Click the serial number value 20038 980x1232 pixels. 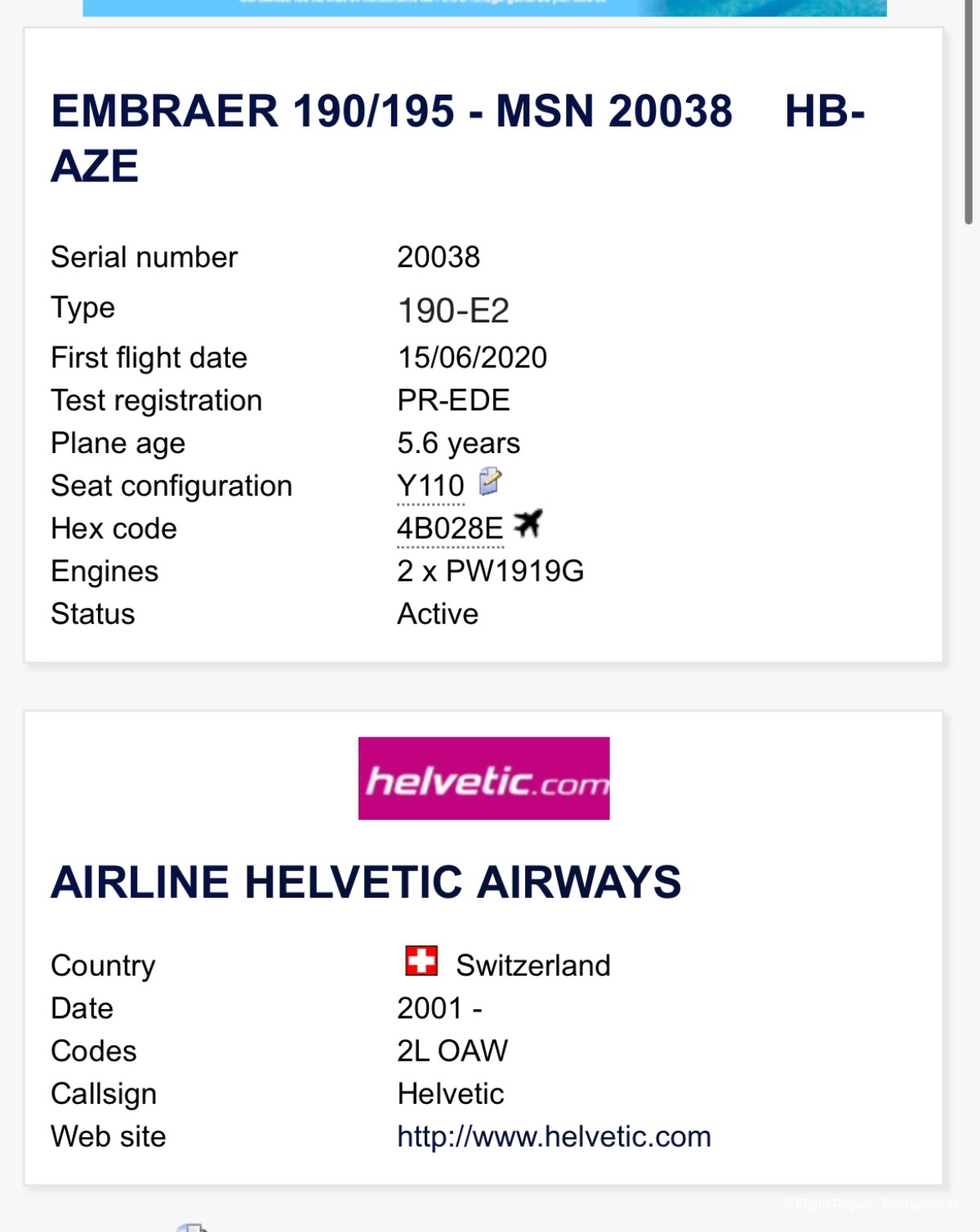(x=439, y=257)
